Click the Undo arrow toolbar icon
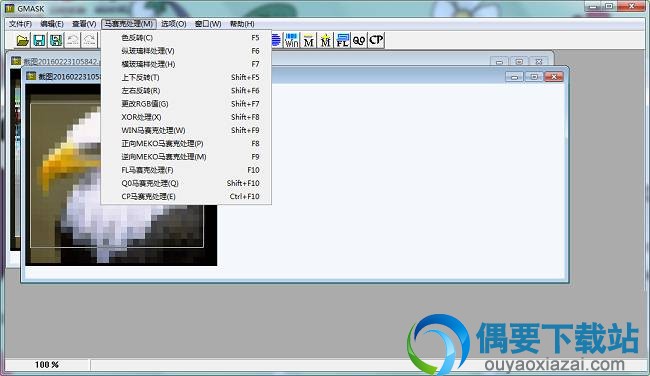Viewport: 650px width, 376px height. point(73,40)
